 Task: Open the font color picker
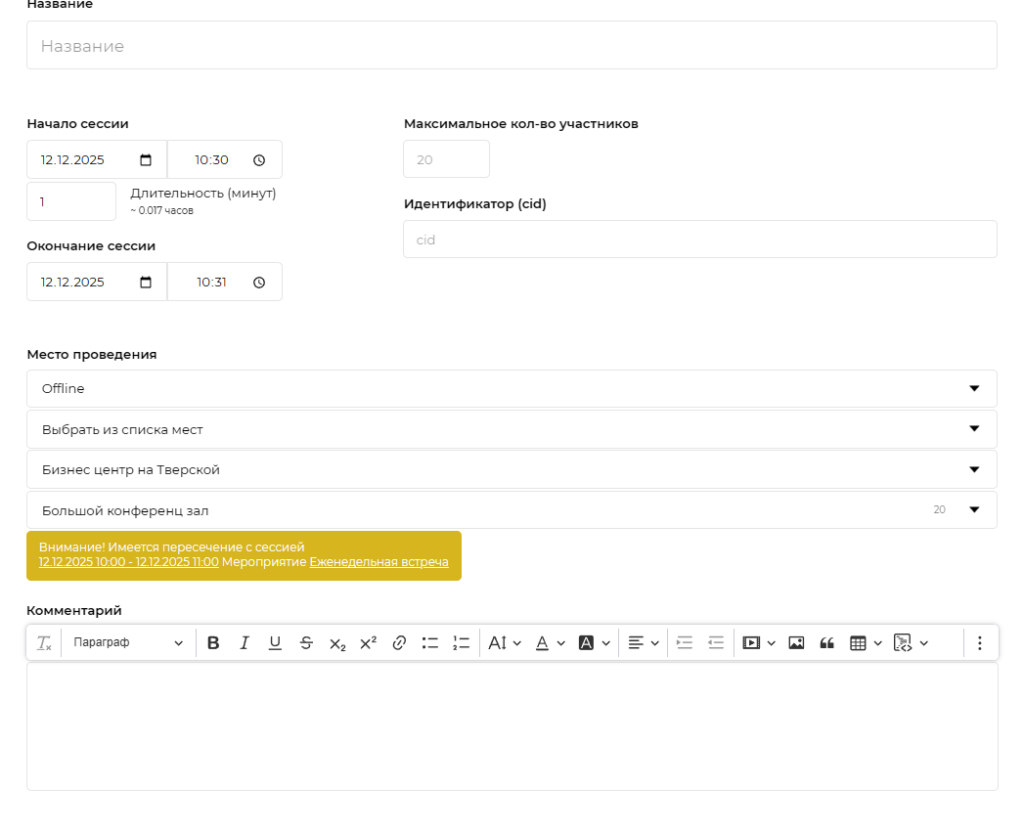pyautogui.click(x=548, y=643)
